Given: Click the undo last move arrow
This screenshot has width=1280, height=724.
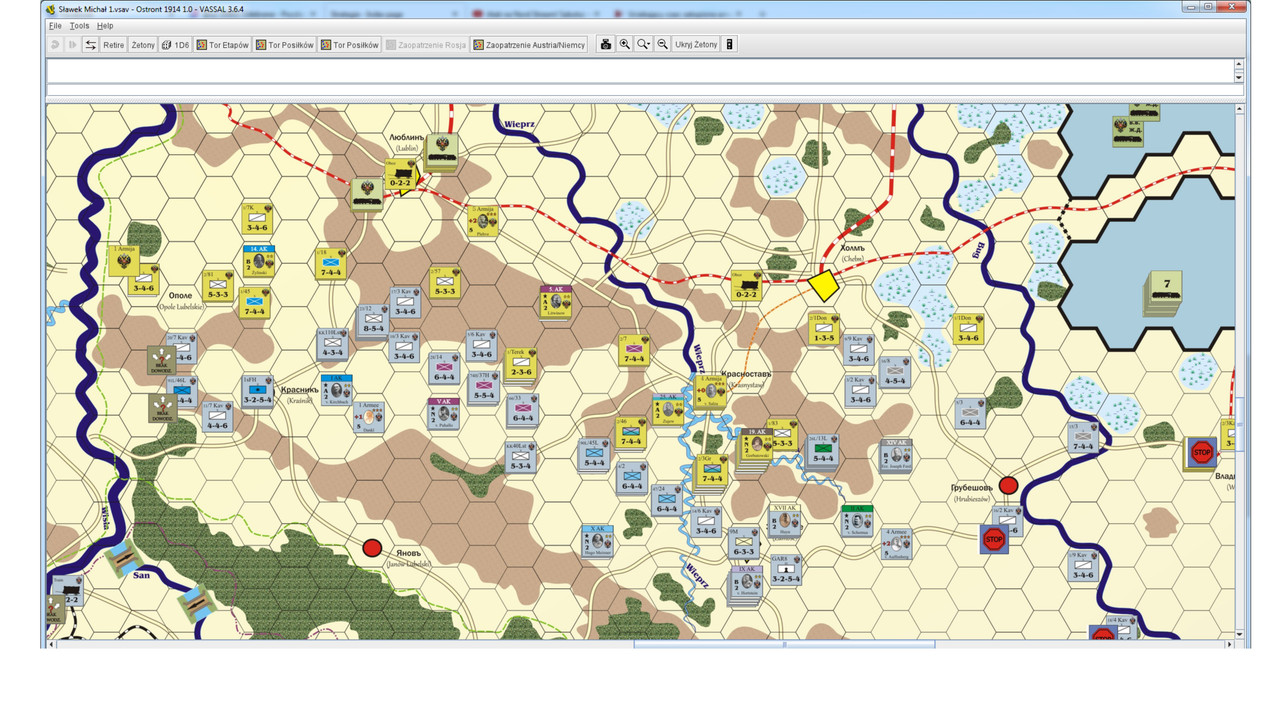Looking at the screenshot, I should click(x=55, y=45).
